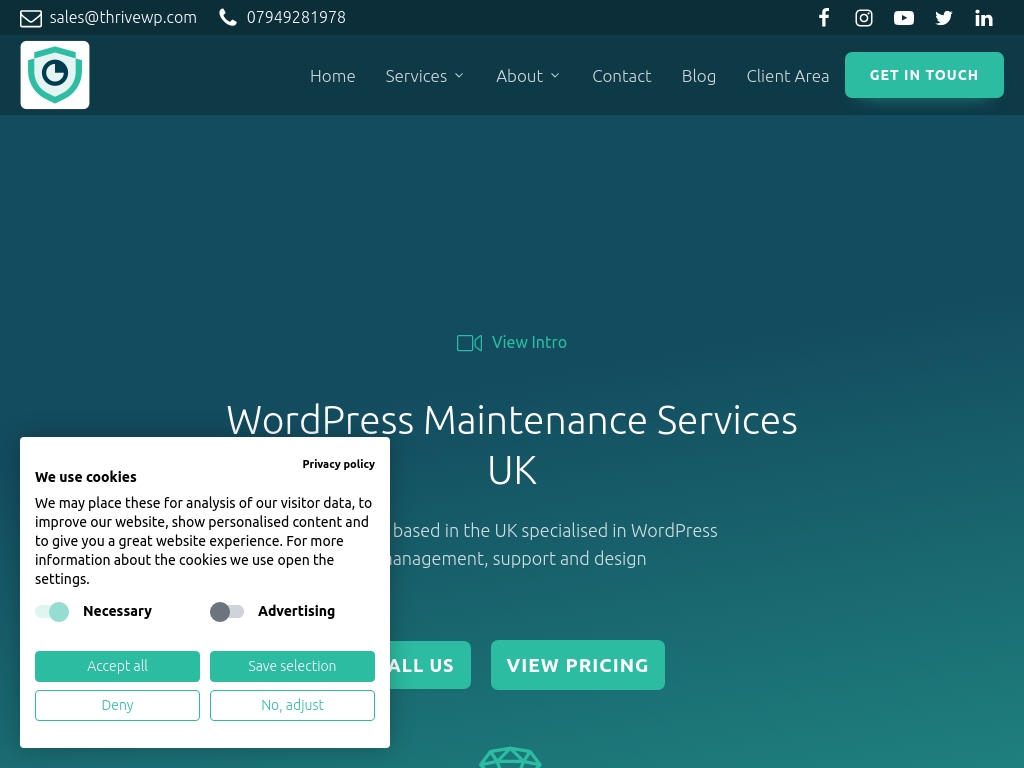1024x768 pixels.
Task: Open the Blog page
Action: point(699,76)
